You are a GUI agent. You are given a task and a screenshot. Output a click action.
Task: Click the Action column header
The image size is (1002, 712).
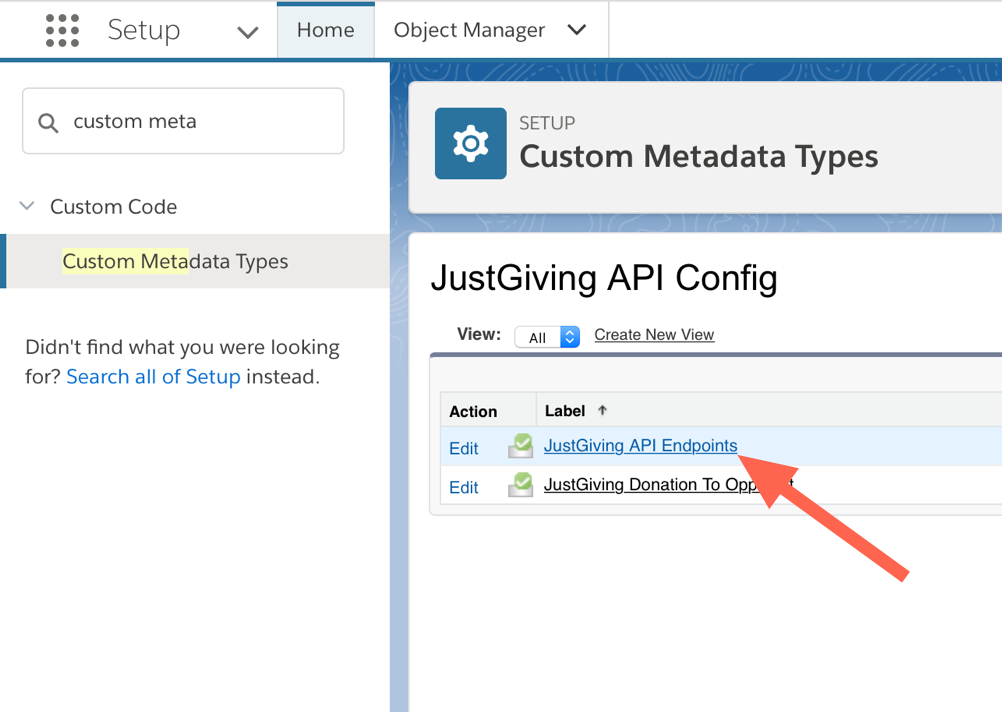[x=473, y=411]
